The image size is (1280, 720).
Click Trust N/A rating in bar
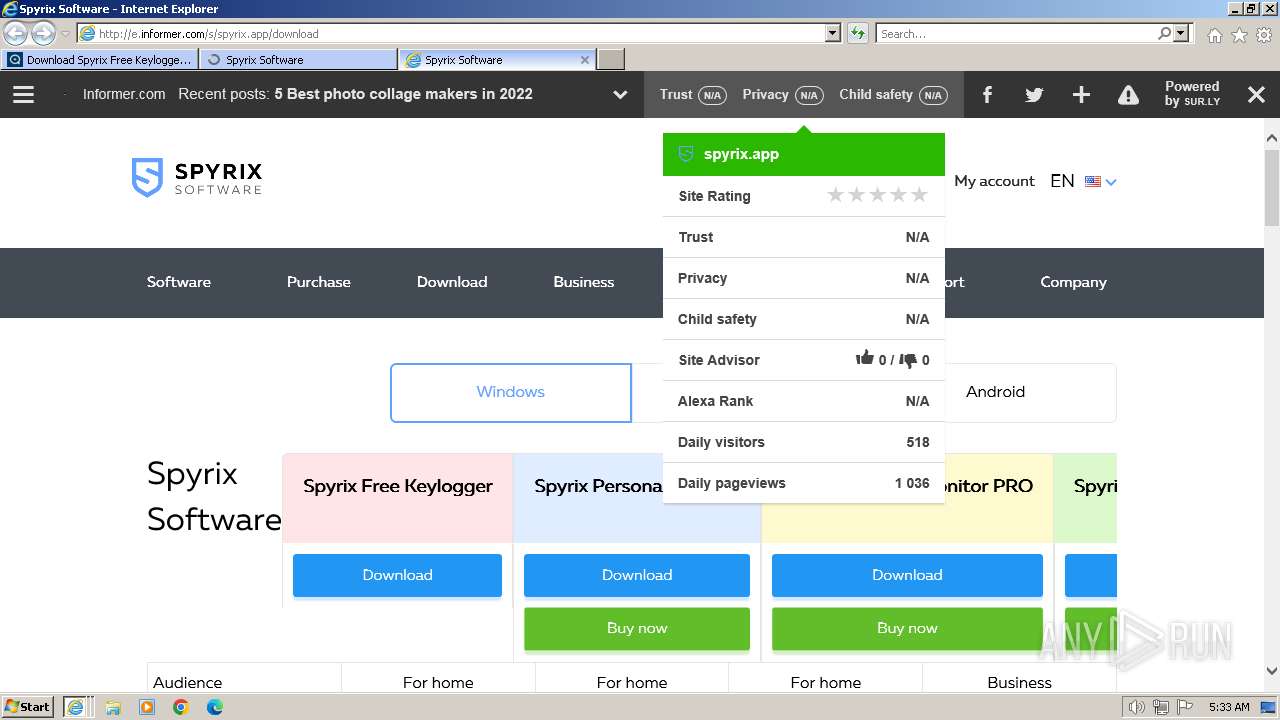pos(693,95)
